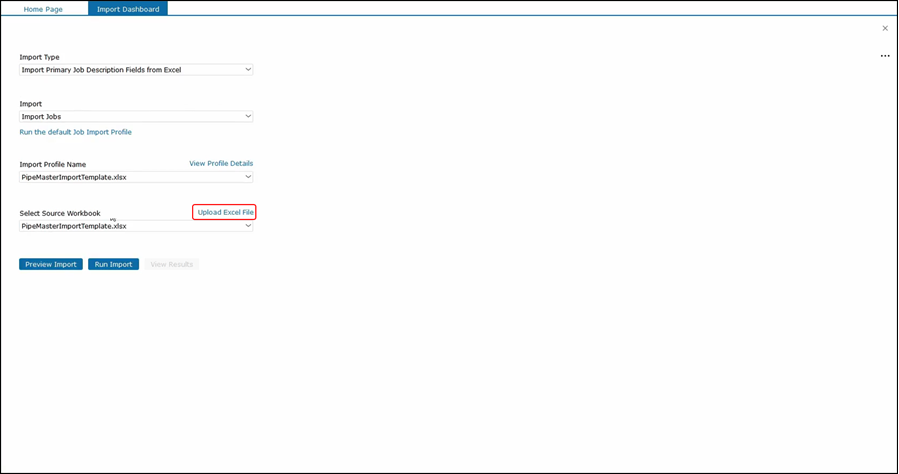Image resolution: width=899 pixels, height=474 pixels.
Task: Close the Import Dashboard panel with X
Action: (x=885, y=28)
